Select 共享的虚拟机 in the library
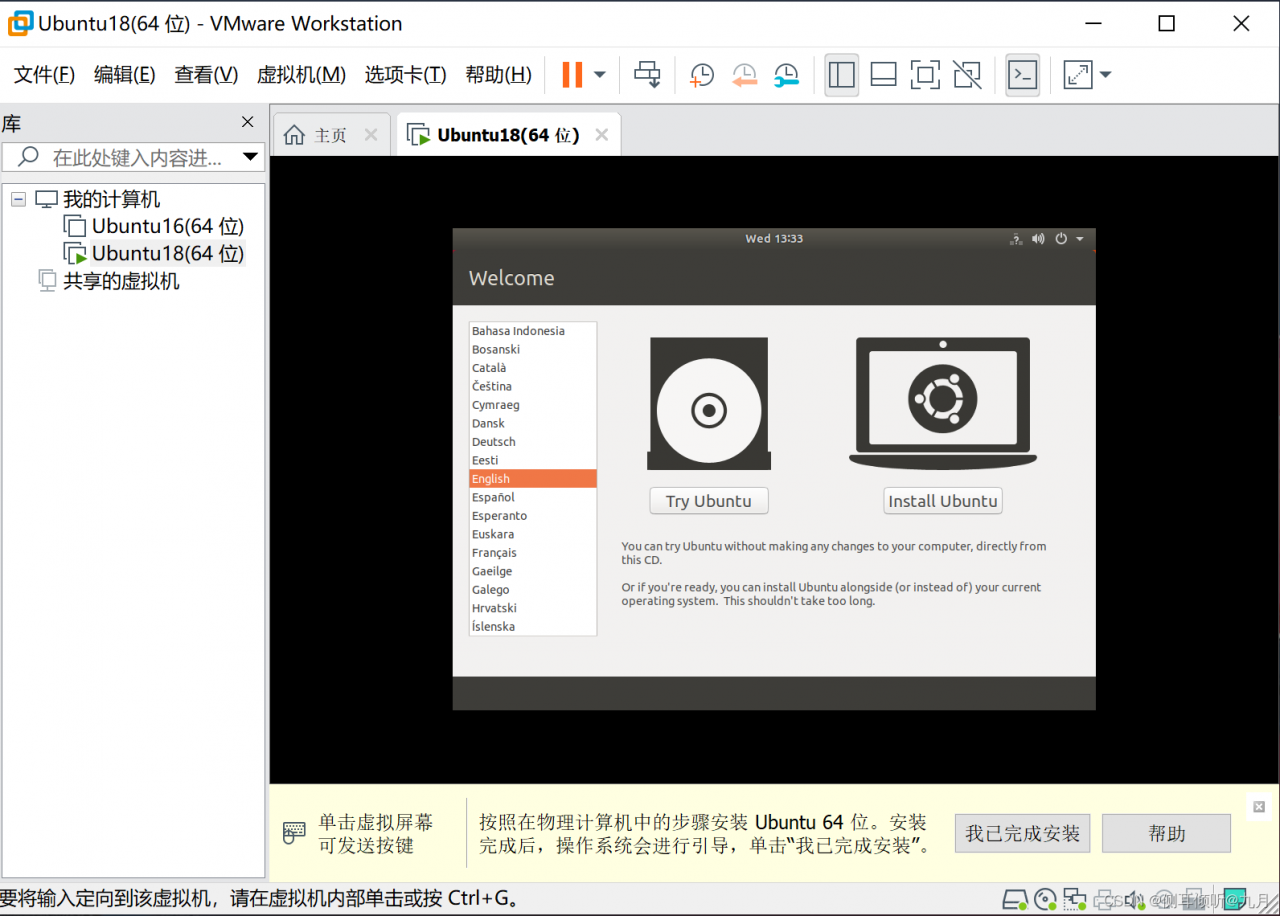The height and width of the screenshot is (916, 1280). pyautogui.click(x=121, y=281)
